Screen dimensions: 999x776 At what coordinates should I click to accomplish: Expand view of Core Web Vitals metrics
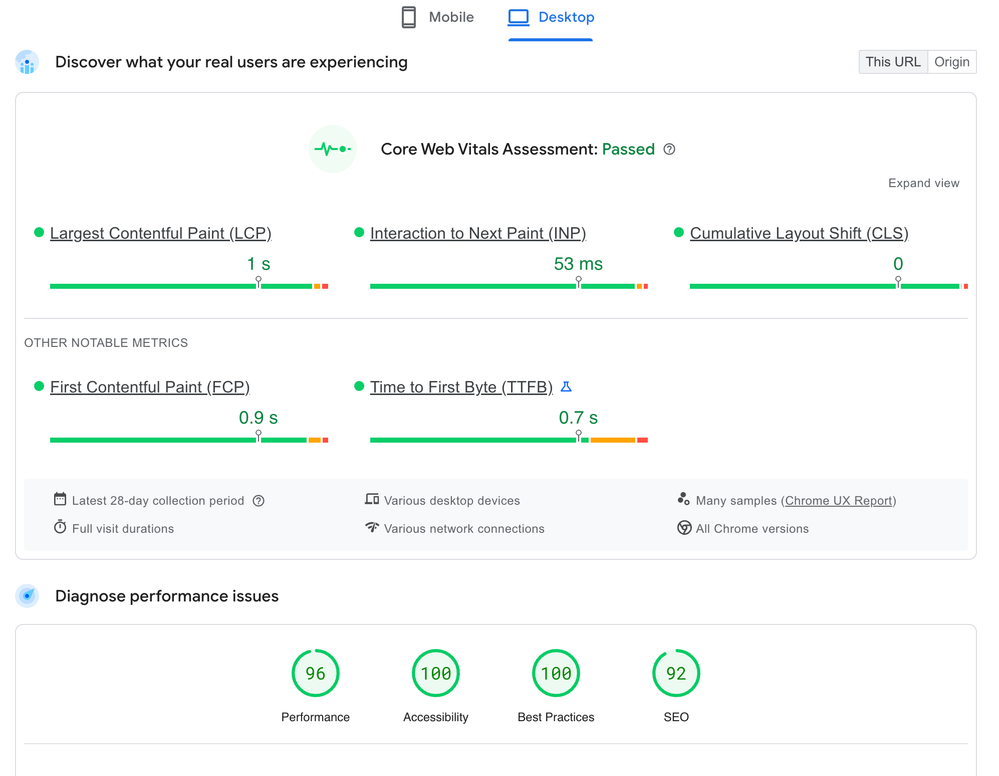(x=923, y=183)
